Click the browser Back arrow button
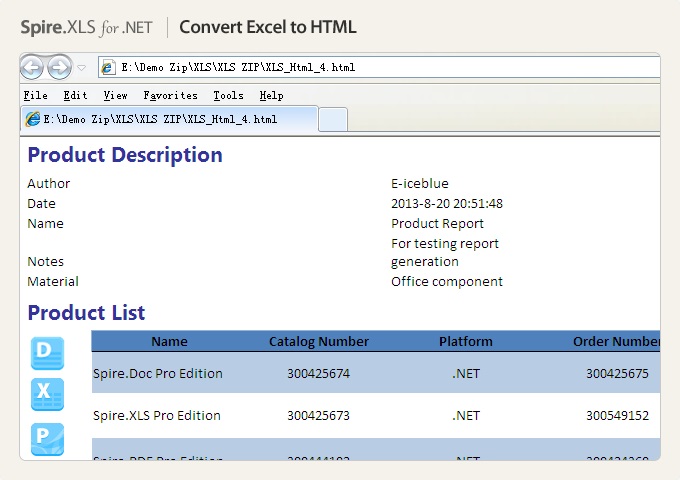This screenshot has width=680, height=480. (x=32, y=68)
